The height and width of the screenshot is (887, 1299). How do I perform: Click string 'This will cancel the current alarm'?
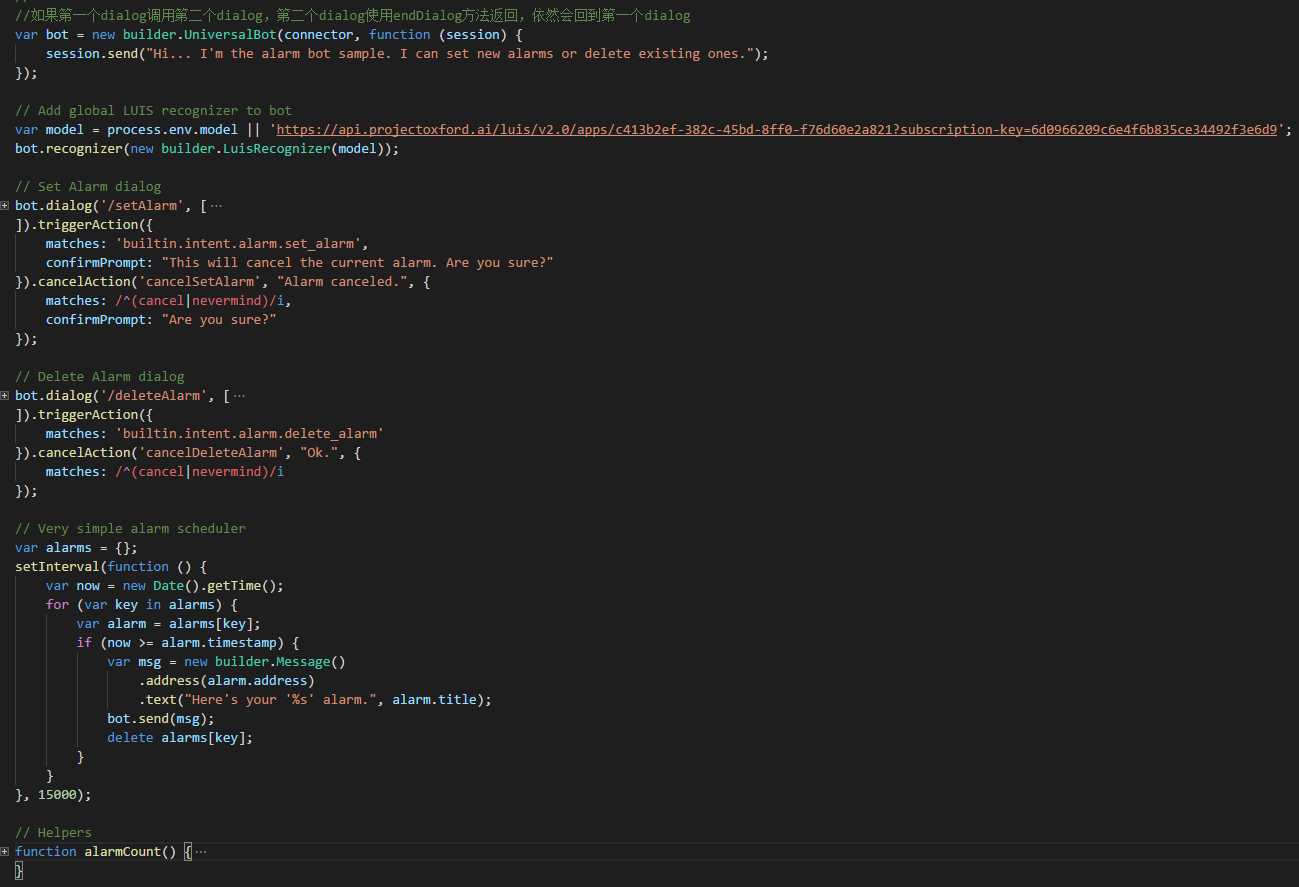tap(358, 263)
